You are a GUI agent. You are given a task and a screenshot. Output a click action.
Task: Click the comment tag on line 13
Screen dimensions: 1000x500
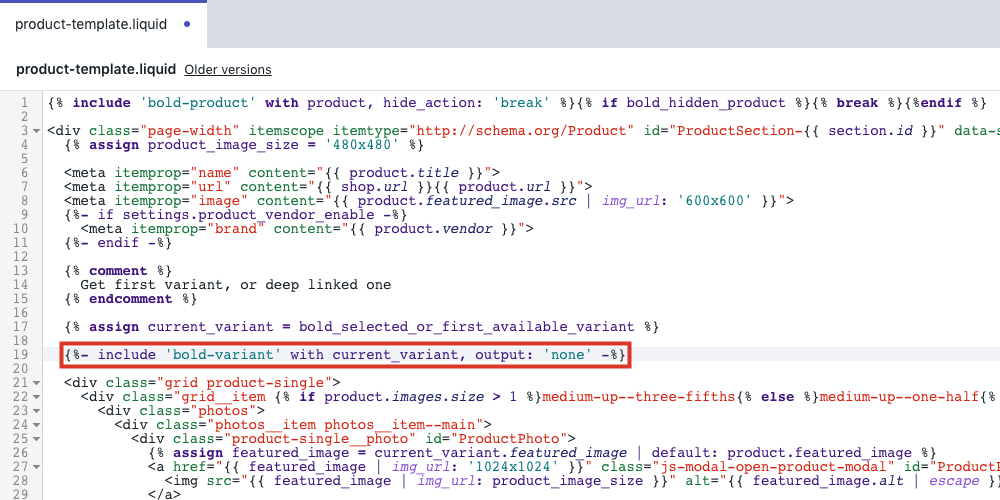118,271
